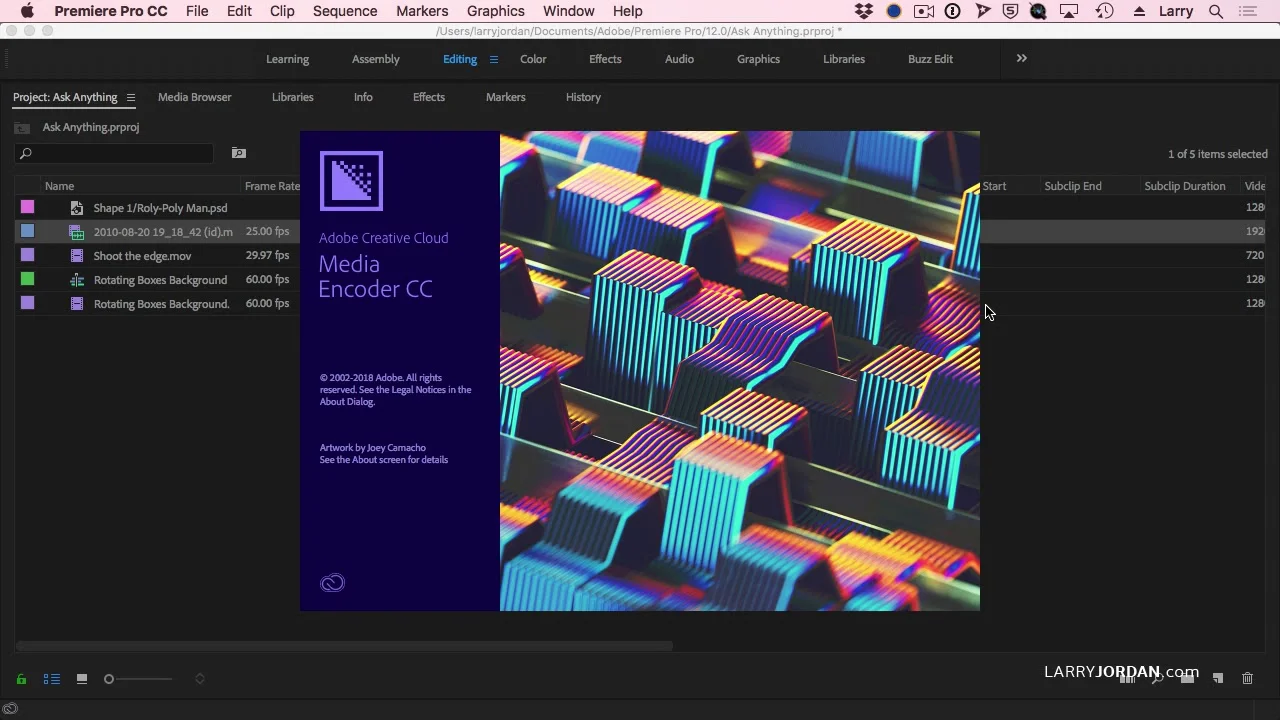Click the Creative Cloud status icon at bottom-left
Image resolution: width=1280 pixels, height=720 pixels.
click(10, 709)
